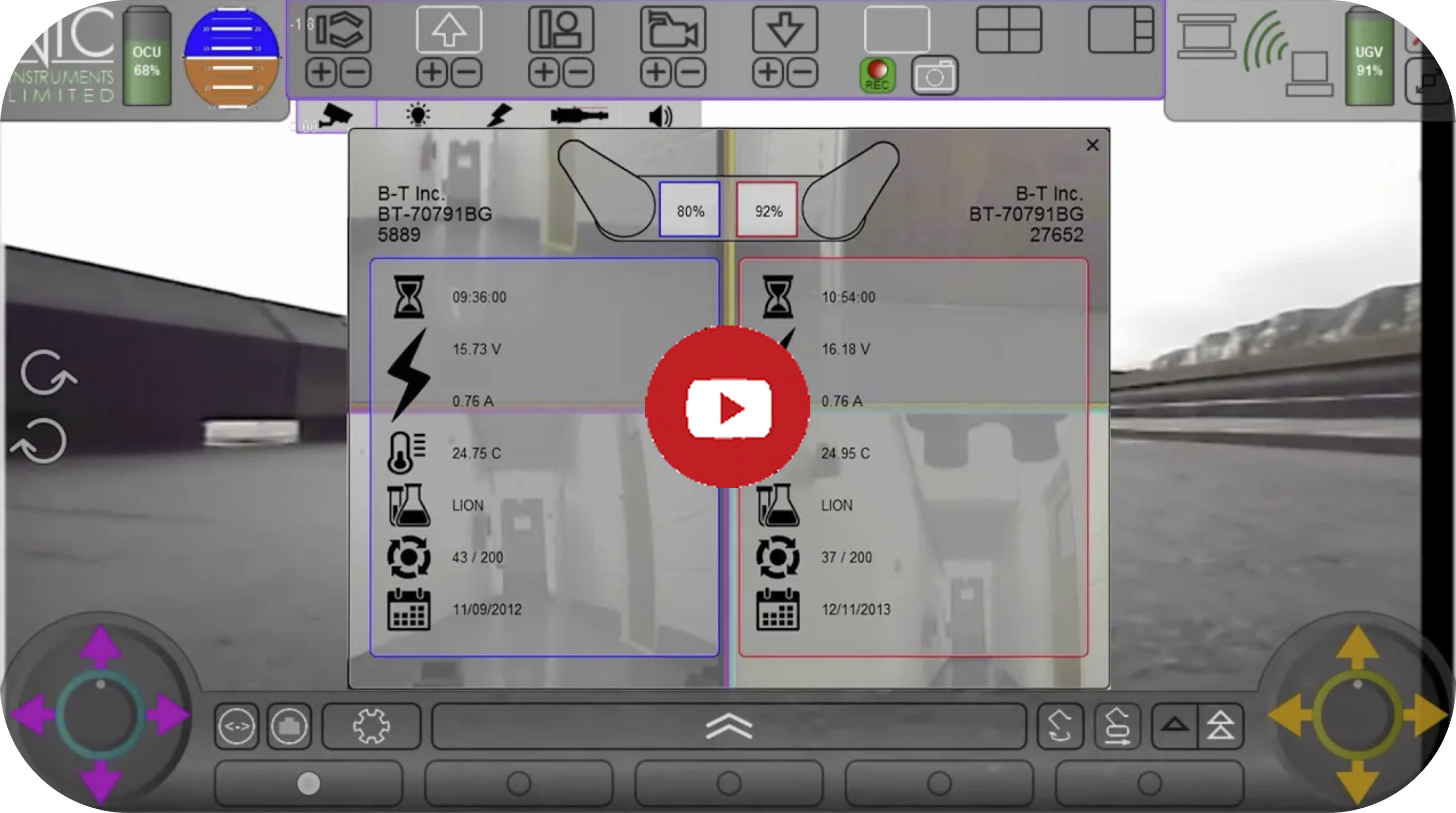Switch to four-pane quad video layout
This screenshot has height=813, width=1456.
pyautogui.click(x=1009, y=30)
